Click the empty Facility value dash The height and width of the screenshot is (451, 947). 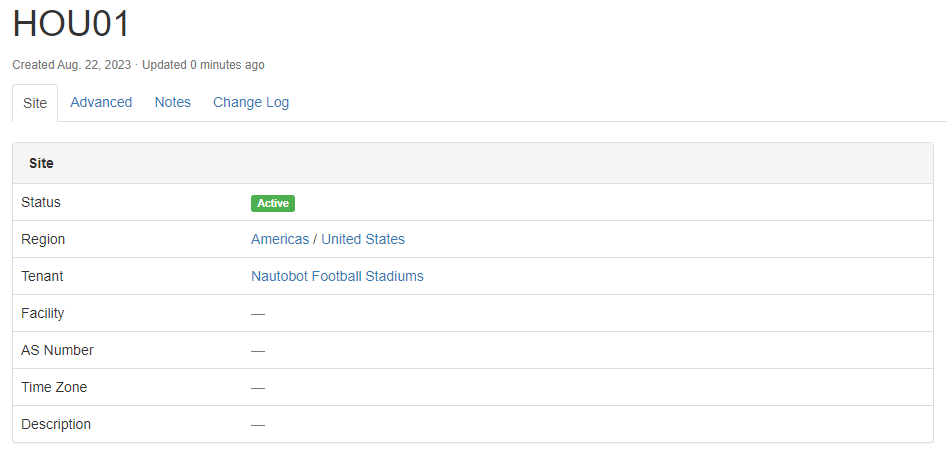click(x=258, y=314)
